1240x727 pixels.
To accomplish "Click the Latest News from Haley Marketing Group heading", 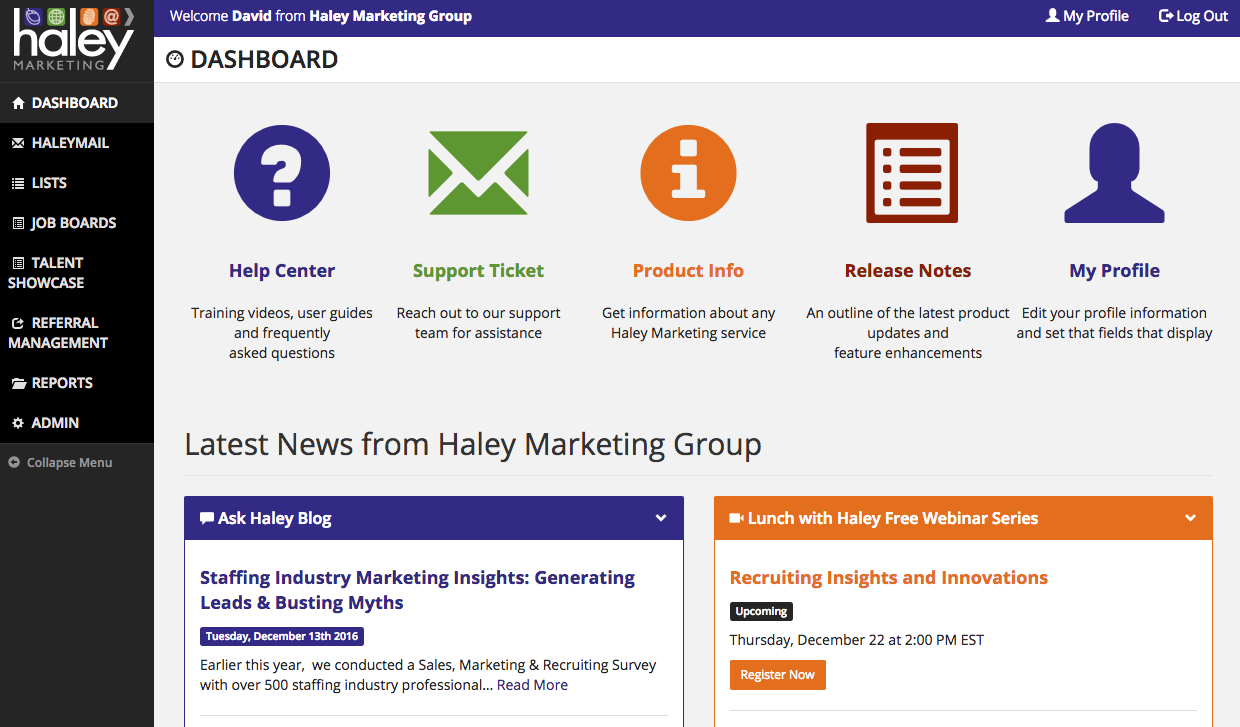I will [473, 444].
